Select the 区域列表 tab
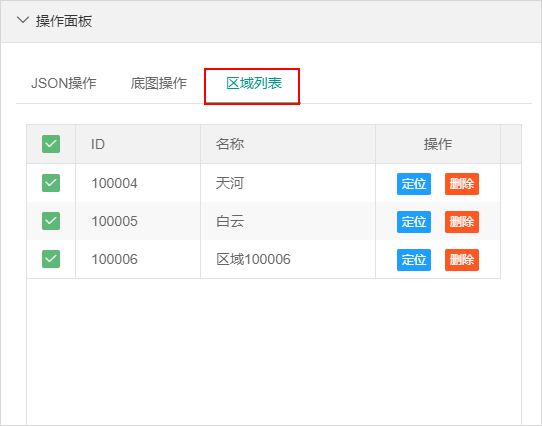 pyautogui.click(x=254, y=83)
